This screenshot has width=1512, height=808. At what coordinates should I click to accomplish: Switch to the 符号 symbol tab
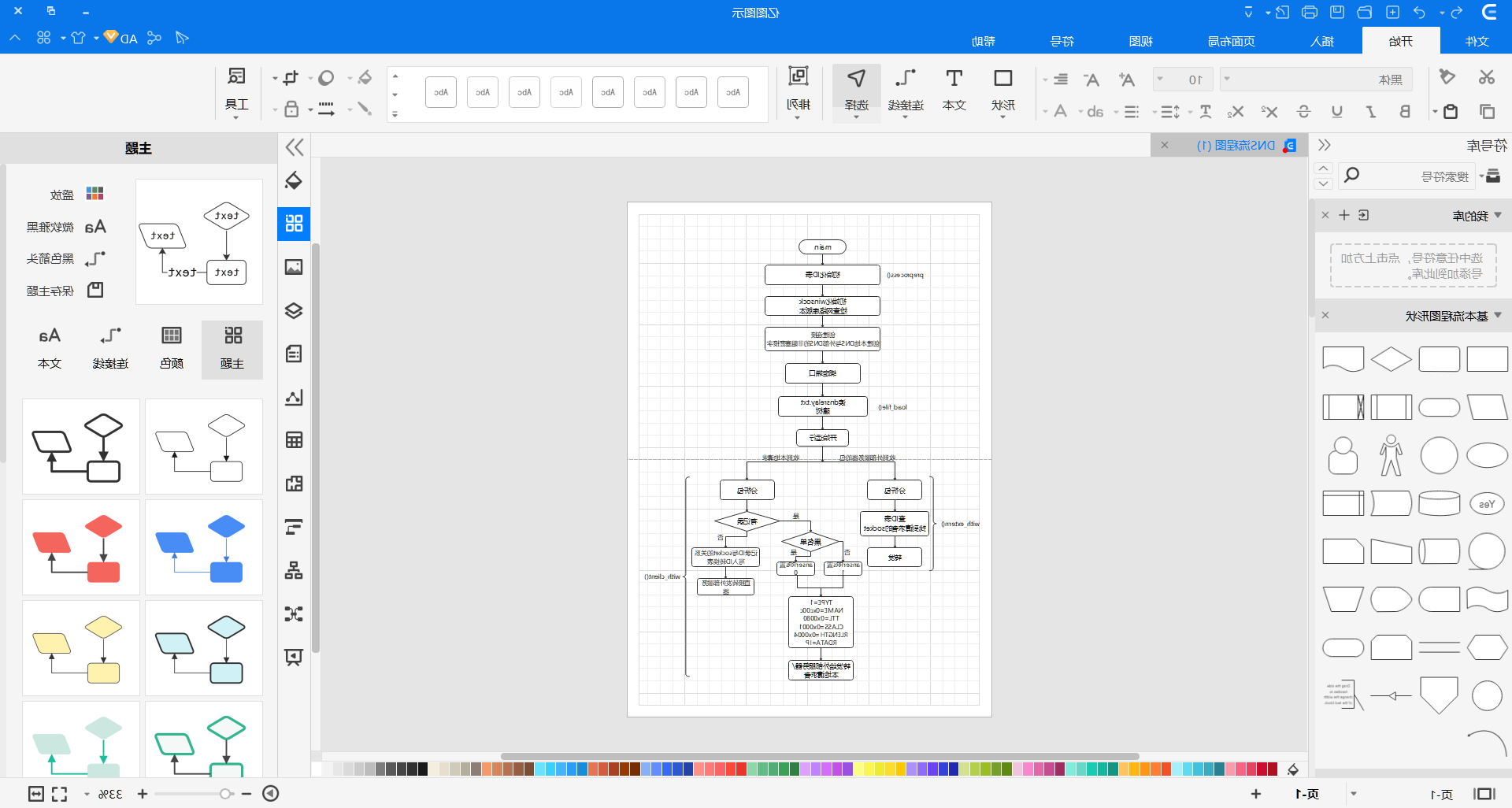1062,41
